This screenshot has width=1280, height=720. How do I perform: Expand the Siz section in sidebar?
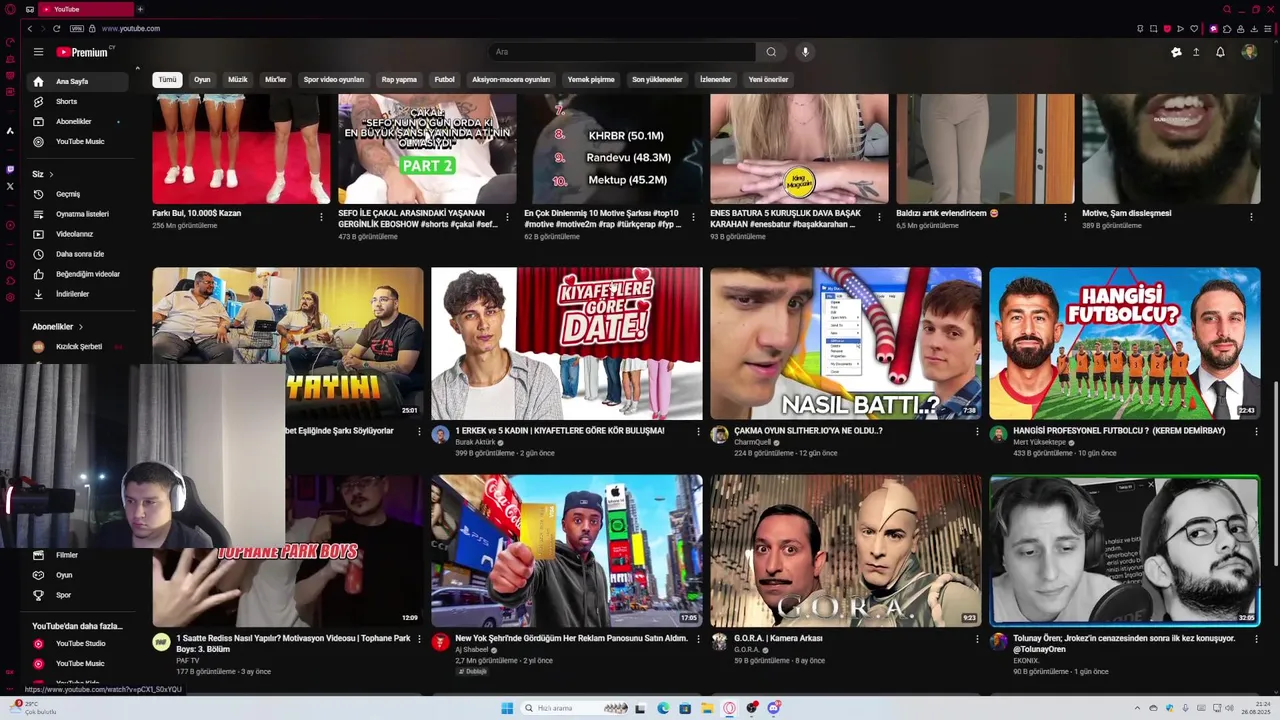[x=43, y=174]
